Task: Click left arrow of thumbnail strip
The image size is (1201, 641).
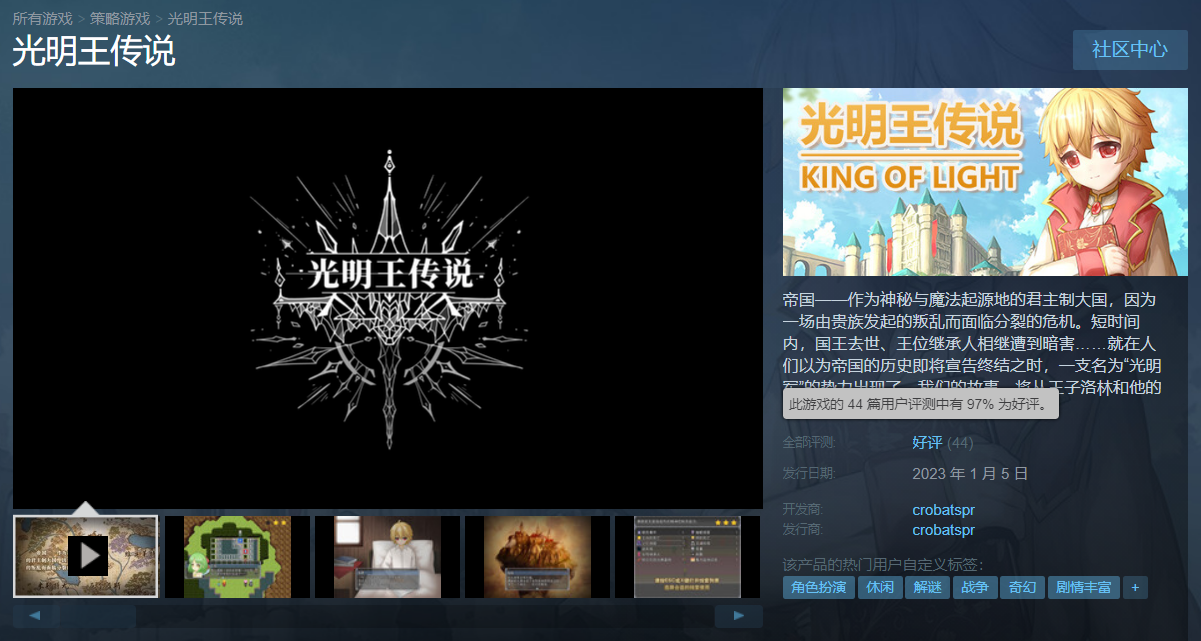Action: [37, 616]
